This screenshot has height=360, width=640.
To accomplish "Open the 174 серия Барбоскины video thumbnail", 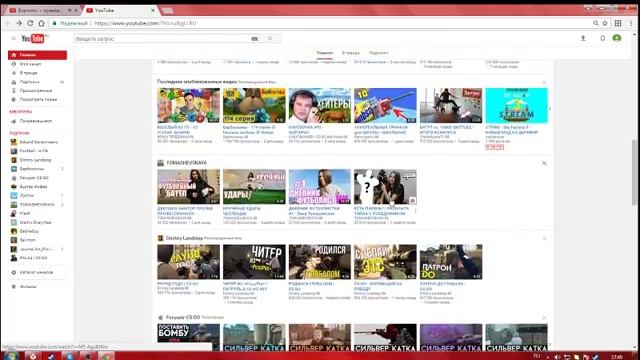I will [254, 105].
